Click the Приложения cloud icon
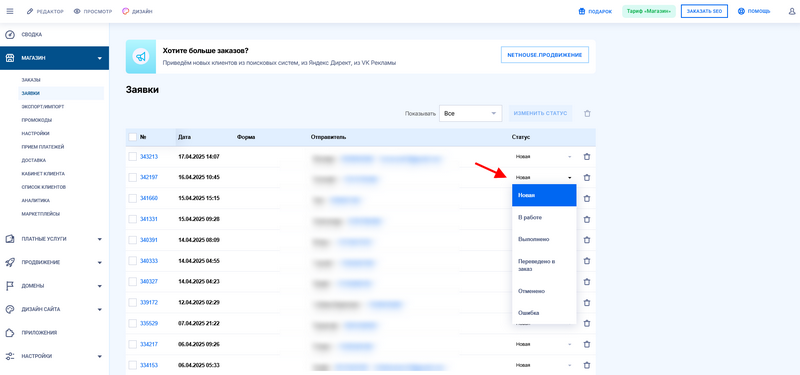The height and width of the screenshot is (375, 800). click(10, 333)
